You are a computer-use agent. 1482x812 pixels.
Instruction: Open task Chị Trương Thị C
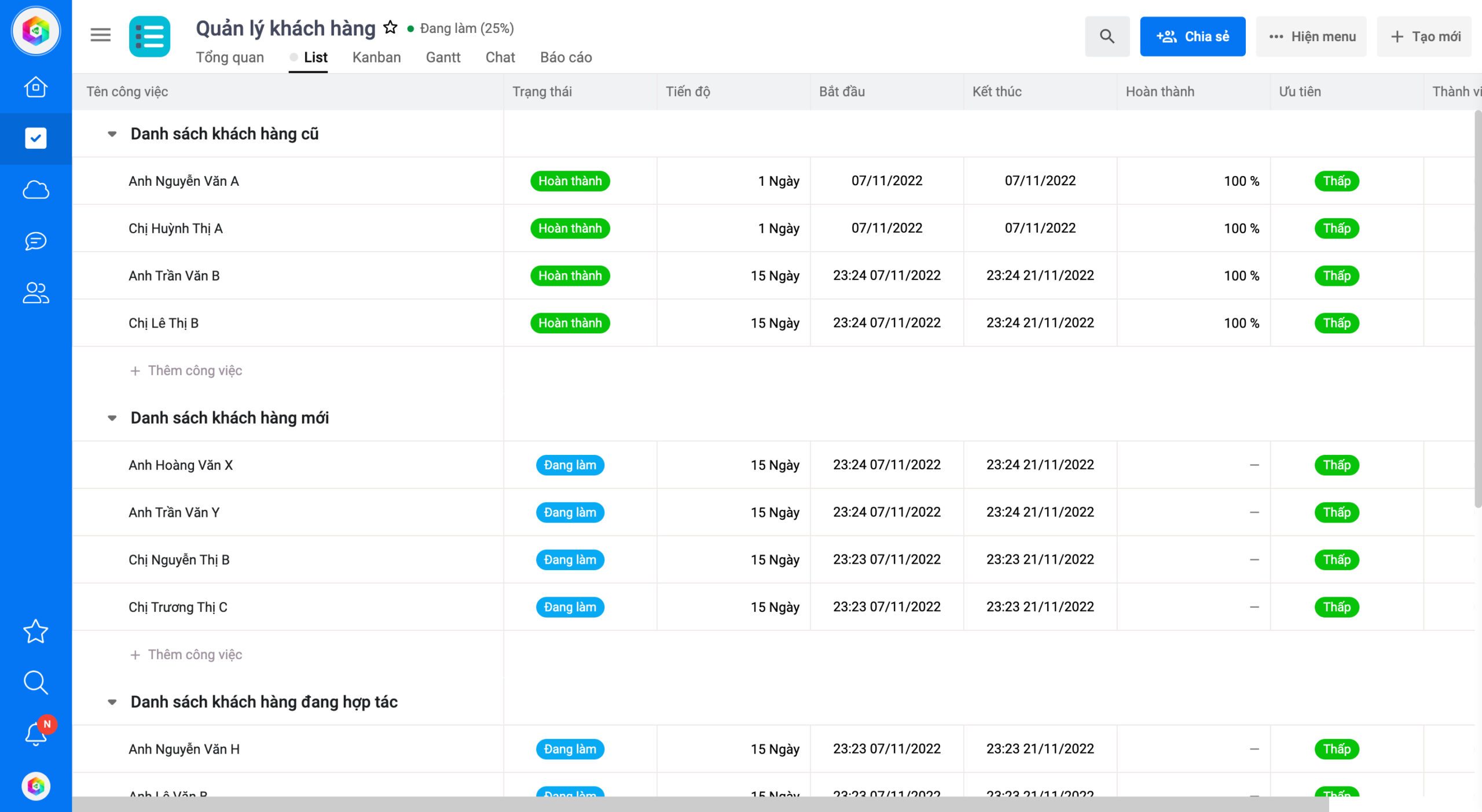point(178,607)
